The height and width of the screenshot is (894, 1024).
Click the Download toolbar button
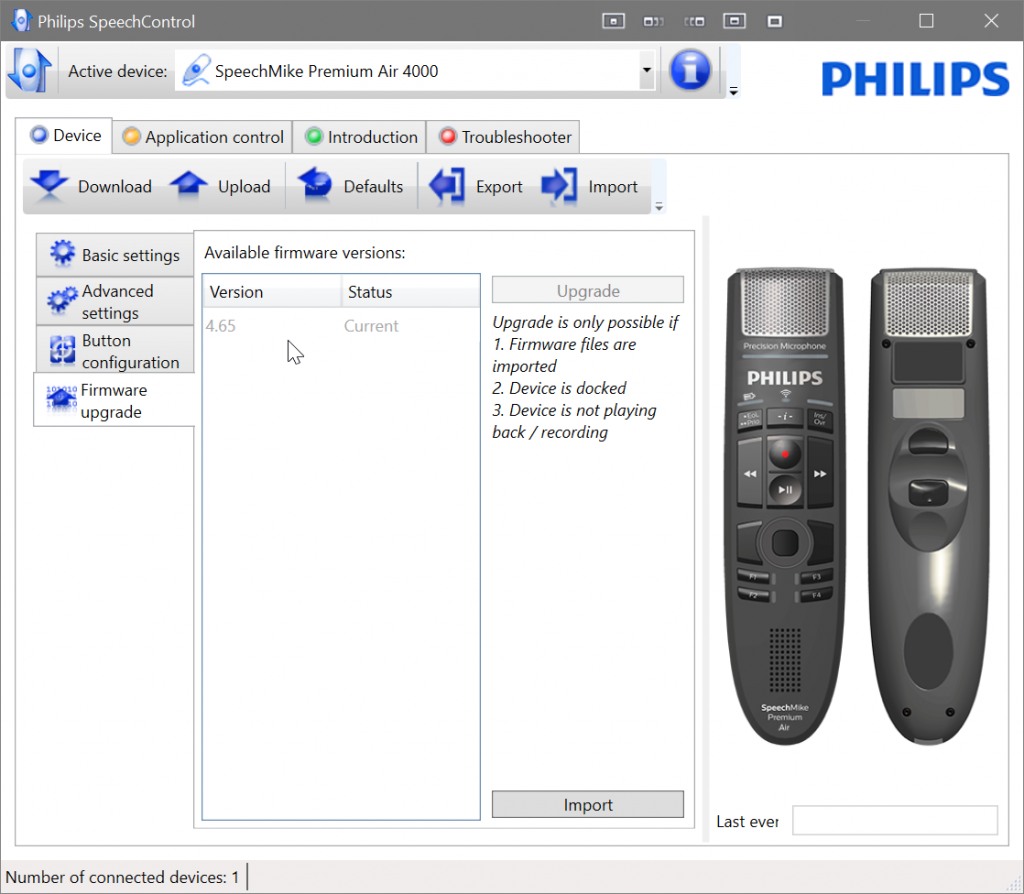[91, 186]
